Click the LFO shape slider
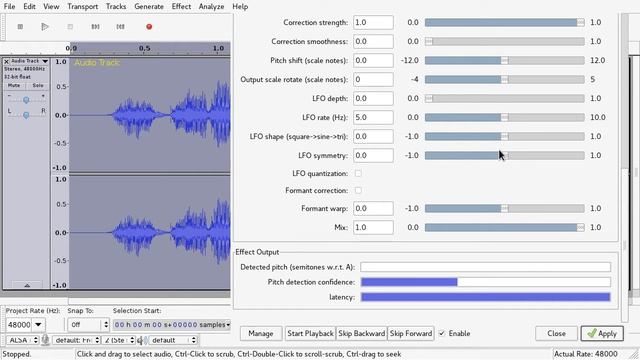Image resolution: width=640 pixels, height=360 pixels. click(504, 136)
